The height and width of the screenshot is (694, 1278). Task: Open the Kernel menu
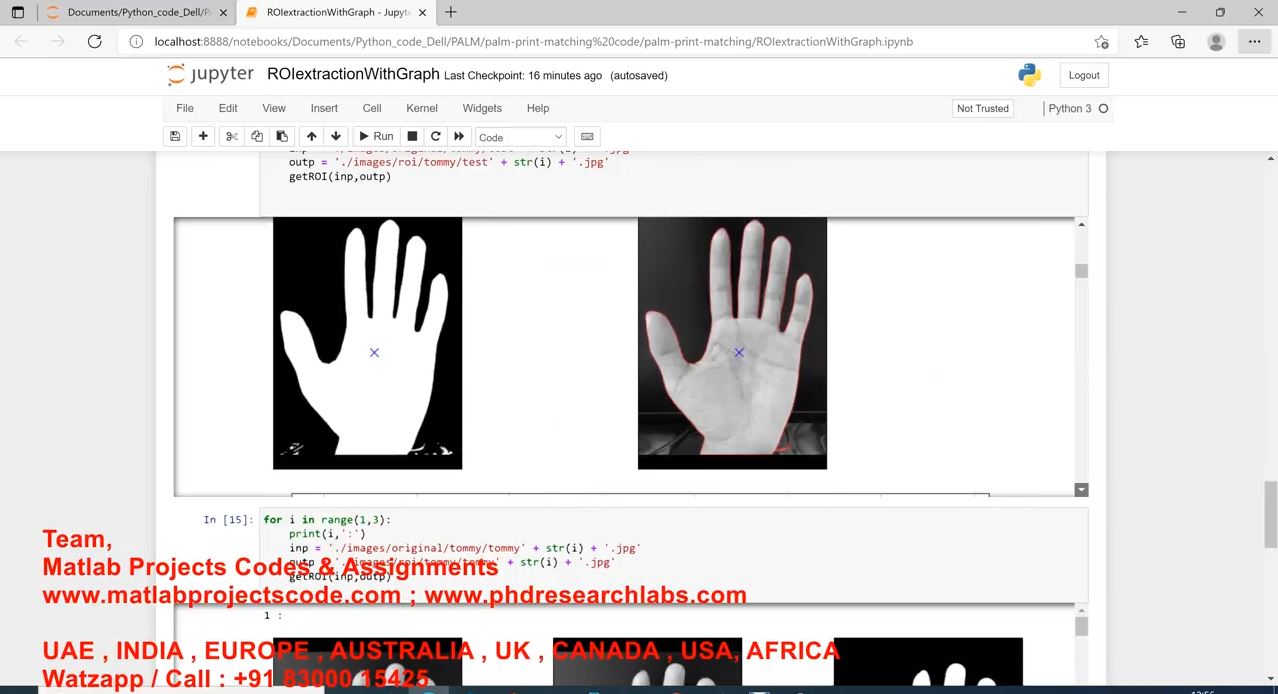421,108
